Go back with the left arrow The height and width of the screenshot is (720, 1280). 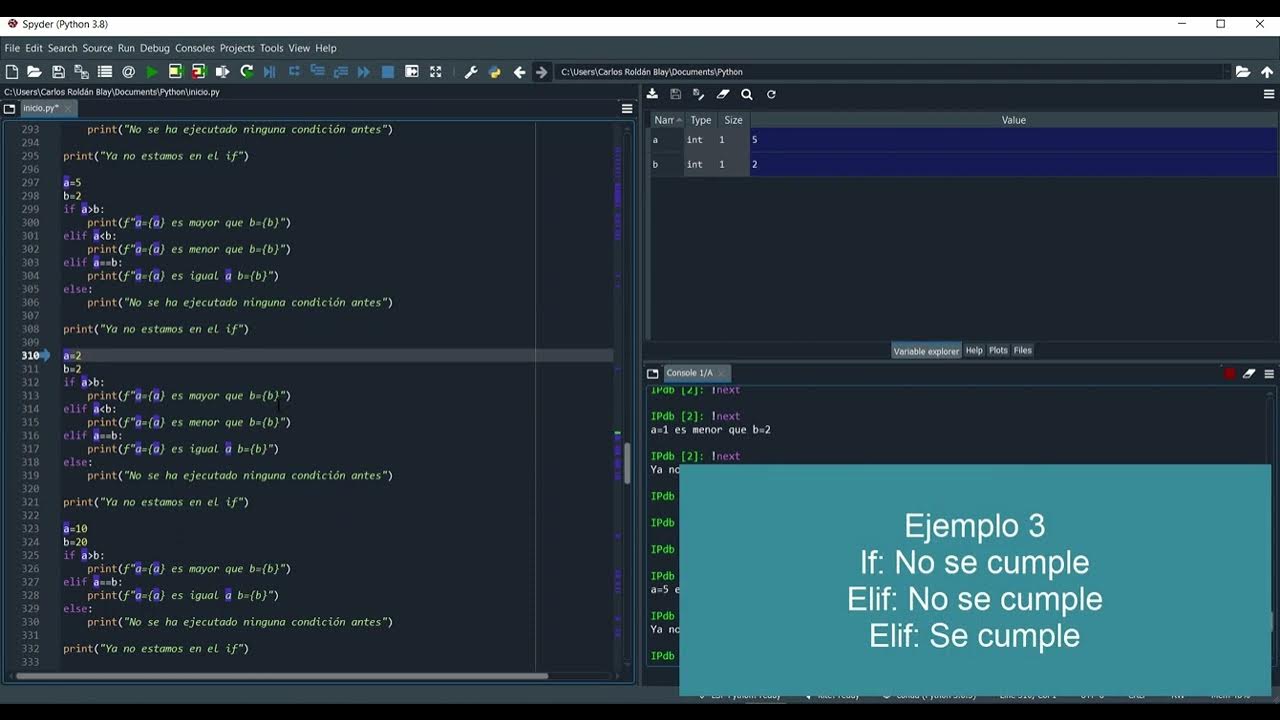[519, 72]
